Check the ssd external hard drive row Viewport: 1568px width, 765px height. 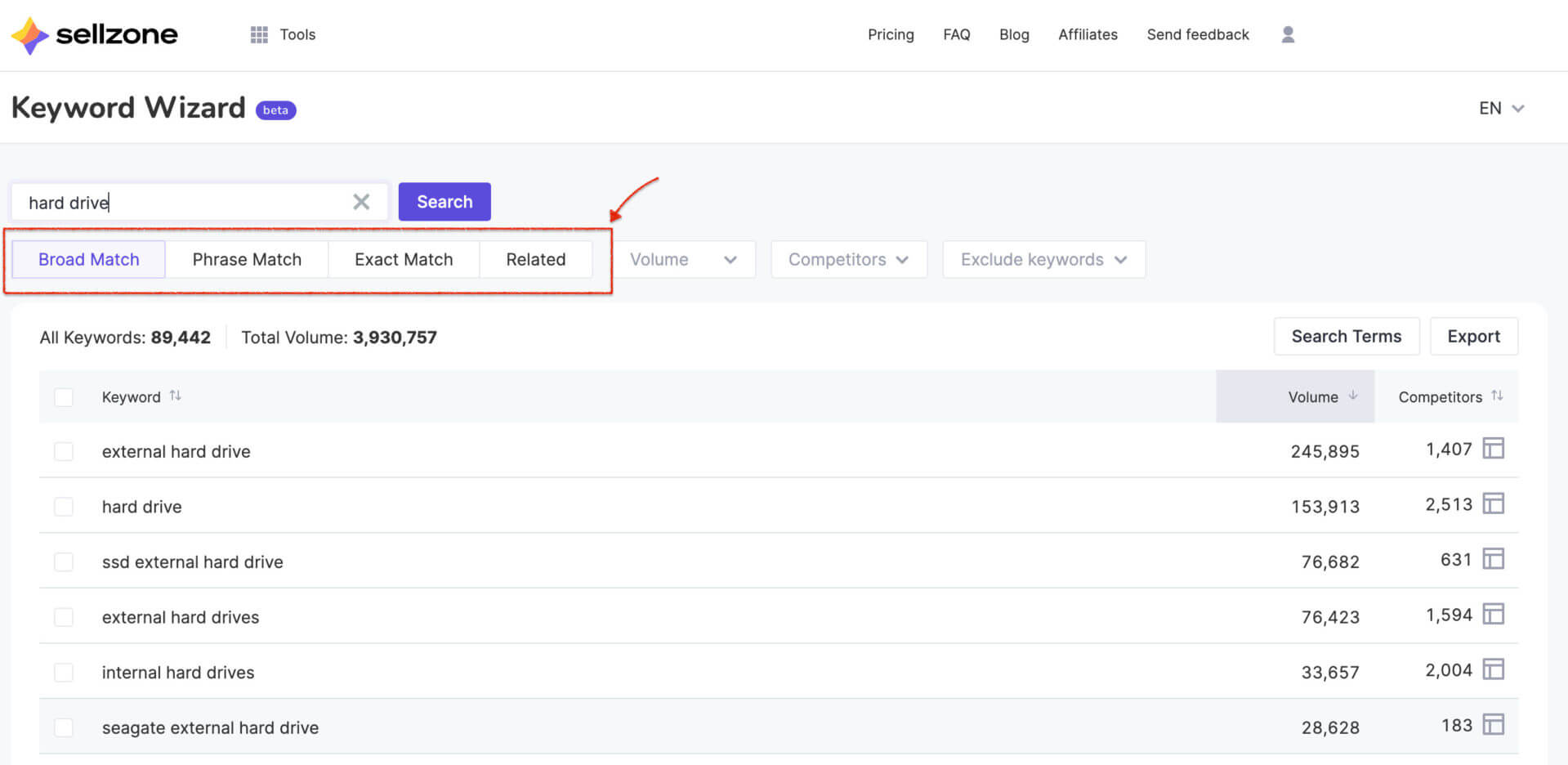pyautogui.click(x=64, y=561)
